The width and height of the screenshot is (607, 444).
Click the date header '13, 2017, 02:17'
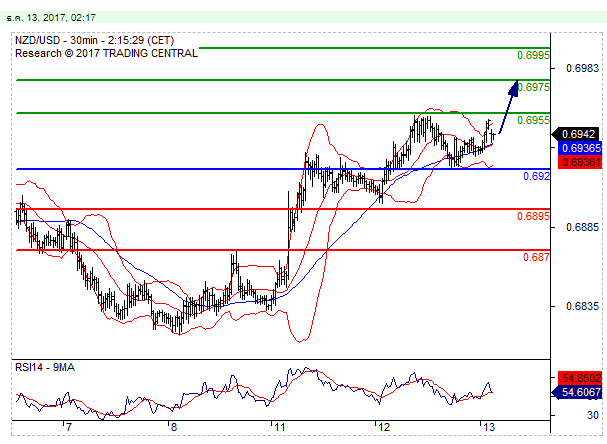point(61,17)
